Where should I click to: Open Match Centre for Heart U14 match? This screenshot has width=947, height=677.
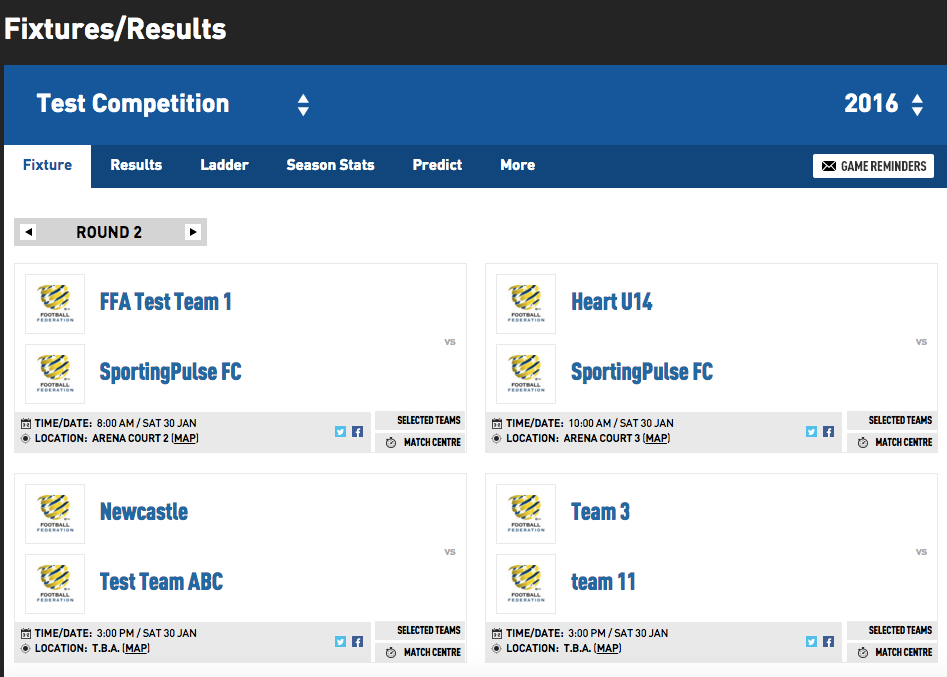tap(892, 443)
